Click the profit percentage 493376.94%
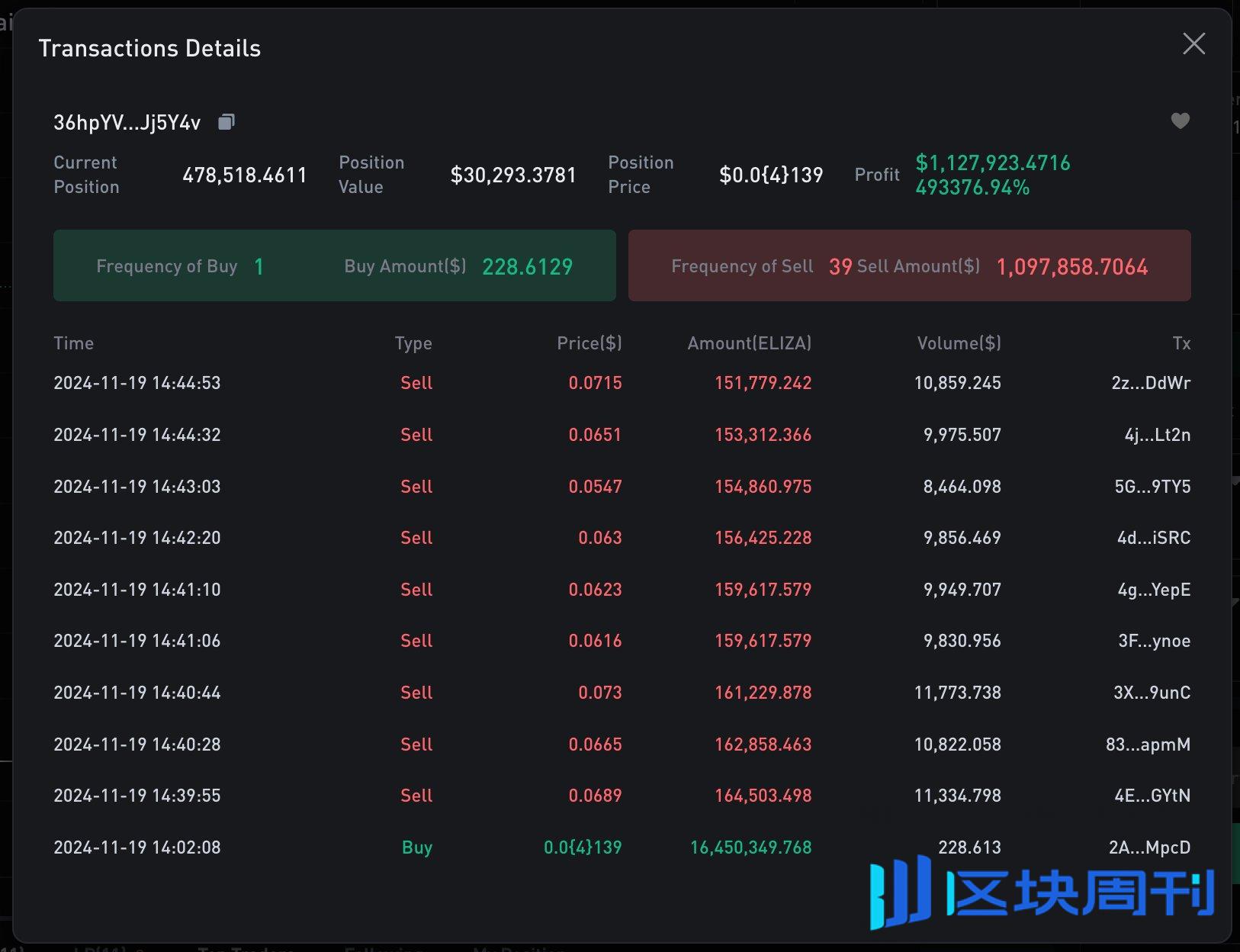This screenshot has height=952, width=1240. coord(972,188)
